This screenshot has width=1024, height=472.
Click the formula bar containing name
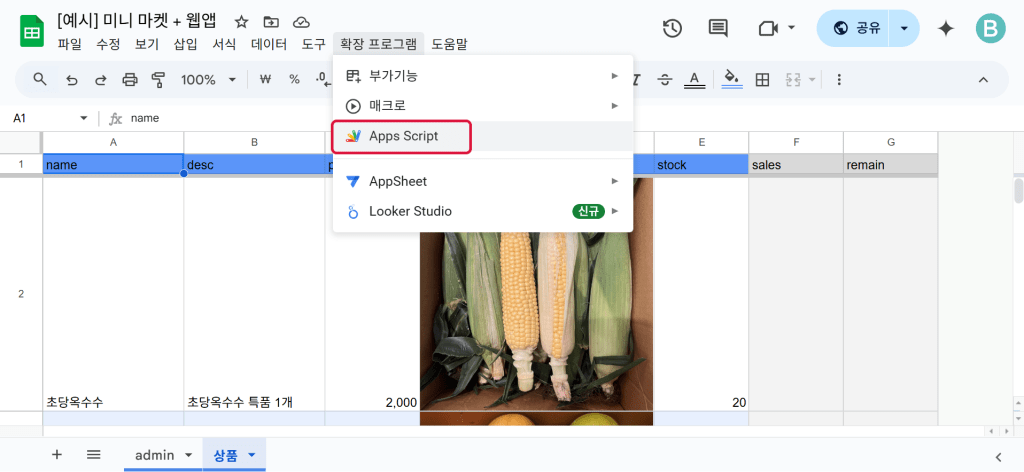point(500,118)
